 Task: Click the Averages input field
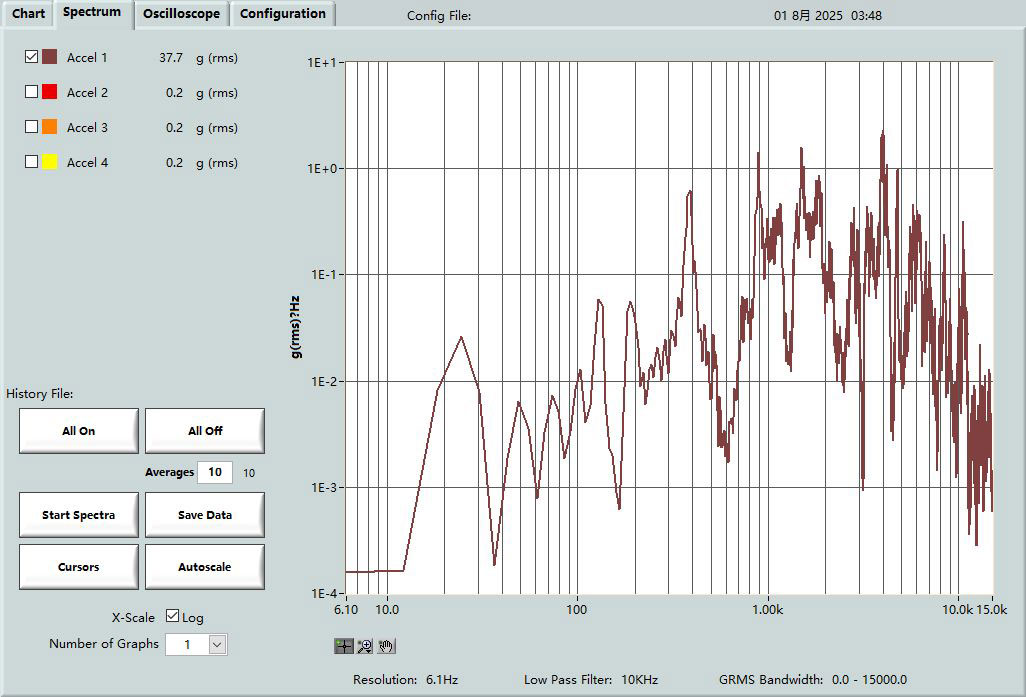(x=214, y=472)
